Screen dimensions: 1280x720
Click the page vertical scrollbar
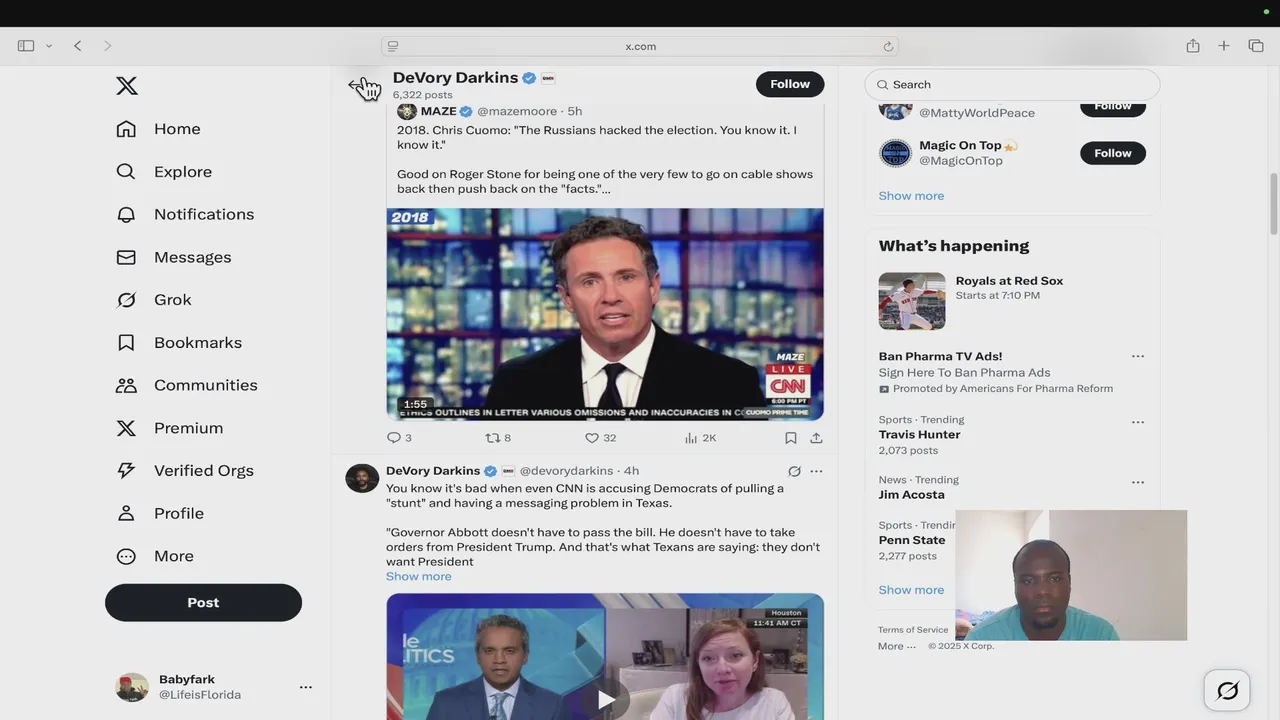point(1273,205)
